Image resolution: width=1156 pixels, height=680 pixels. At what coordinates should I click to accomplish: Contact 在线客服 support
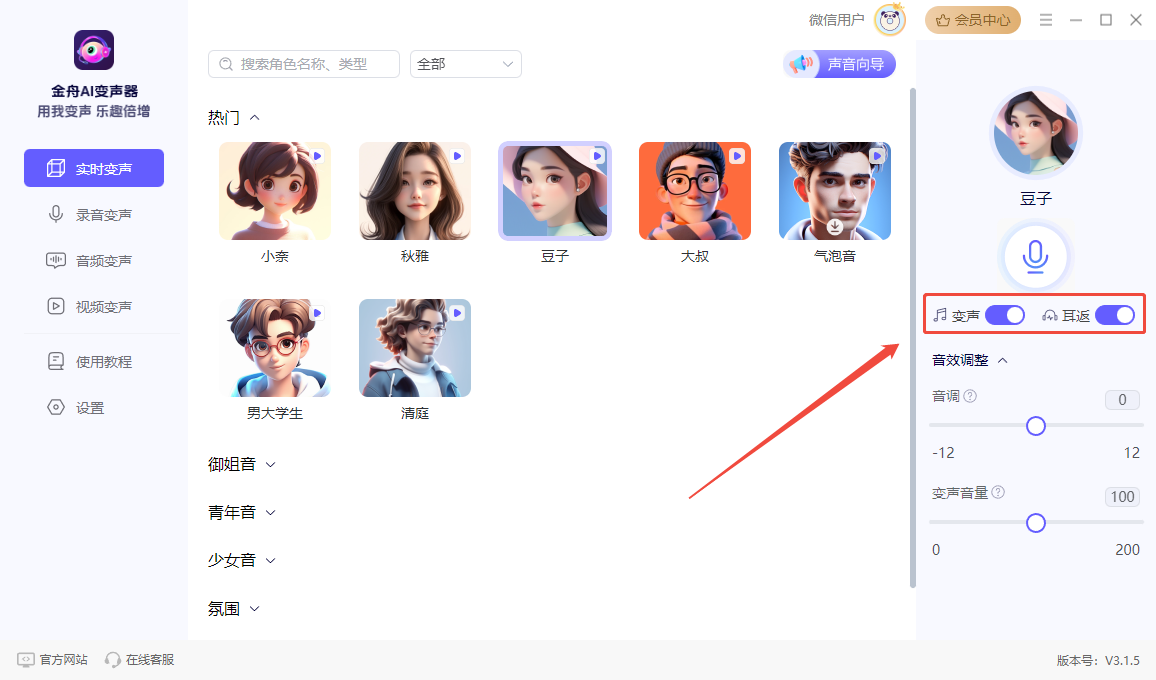[139, 659]
